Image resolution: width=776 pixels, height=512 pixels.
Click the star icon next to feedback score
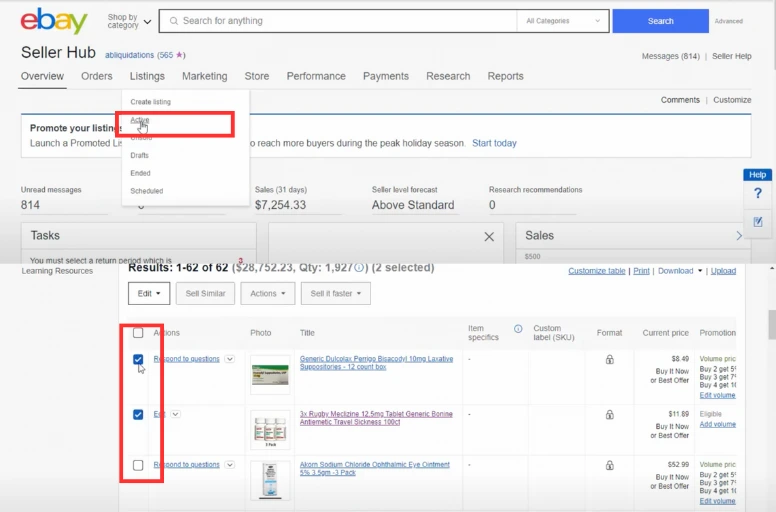[179, 55]
